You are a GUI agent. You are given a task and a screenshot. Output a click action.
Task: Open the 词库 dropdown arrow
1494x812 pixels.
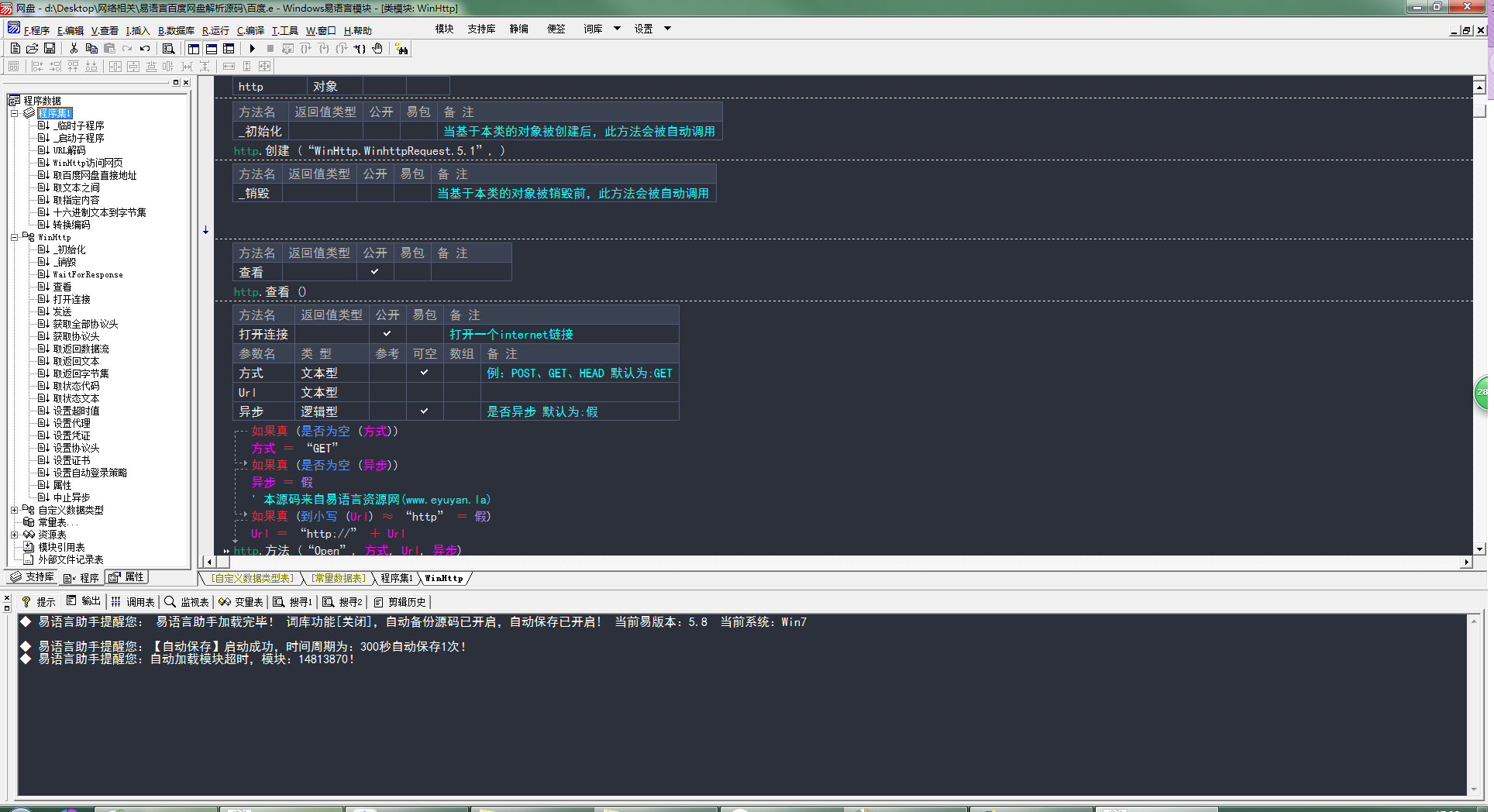(618, 29)
